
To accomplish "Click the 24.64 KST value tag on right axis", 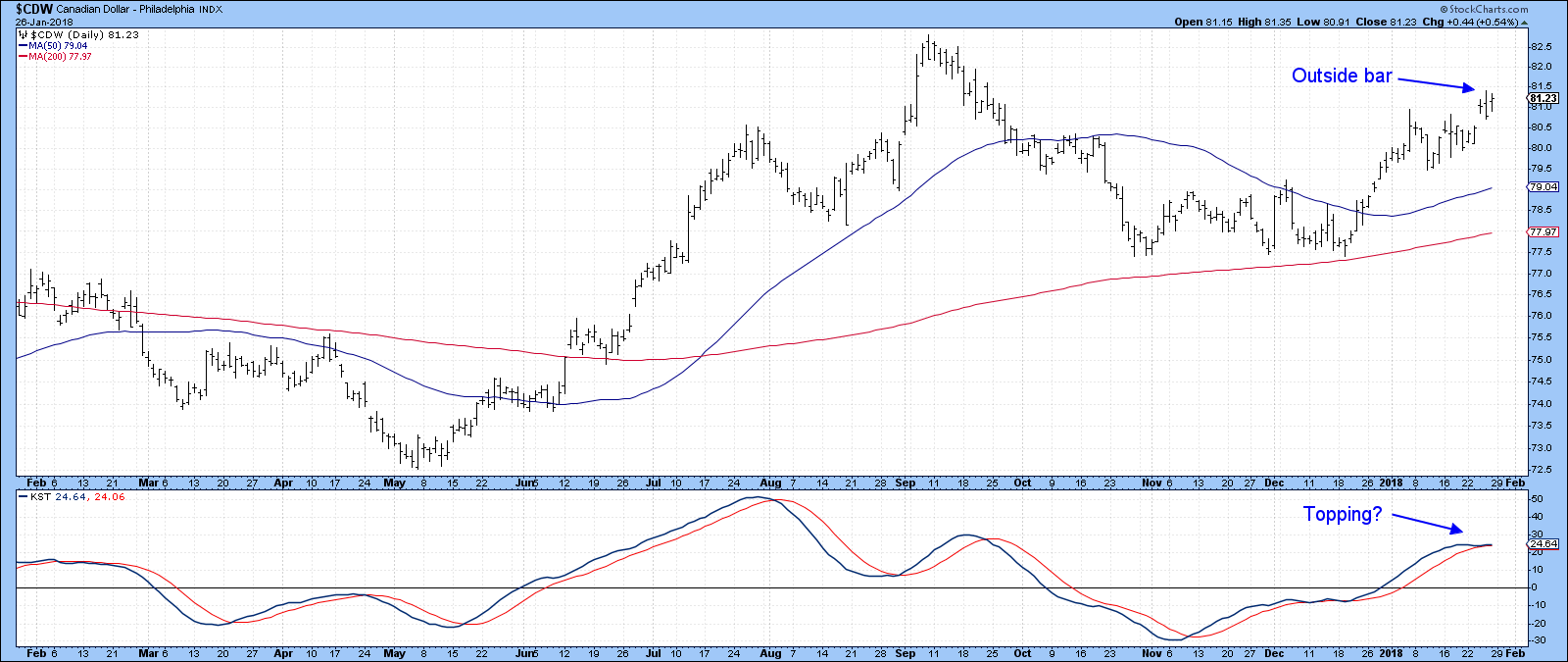I will click(1543, 543).
